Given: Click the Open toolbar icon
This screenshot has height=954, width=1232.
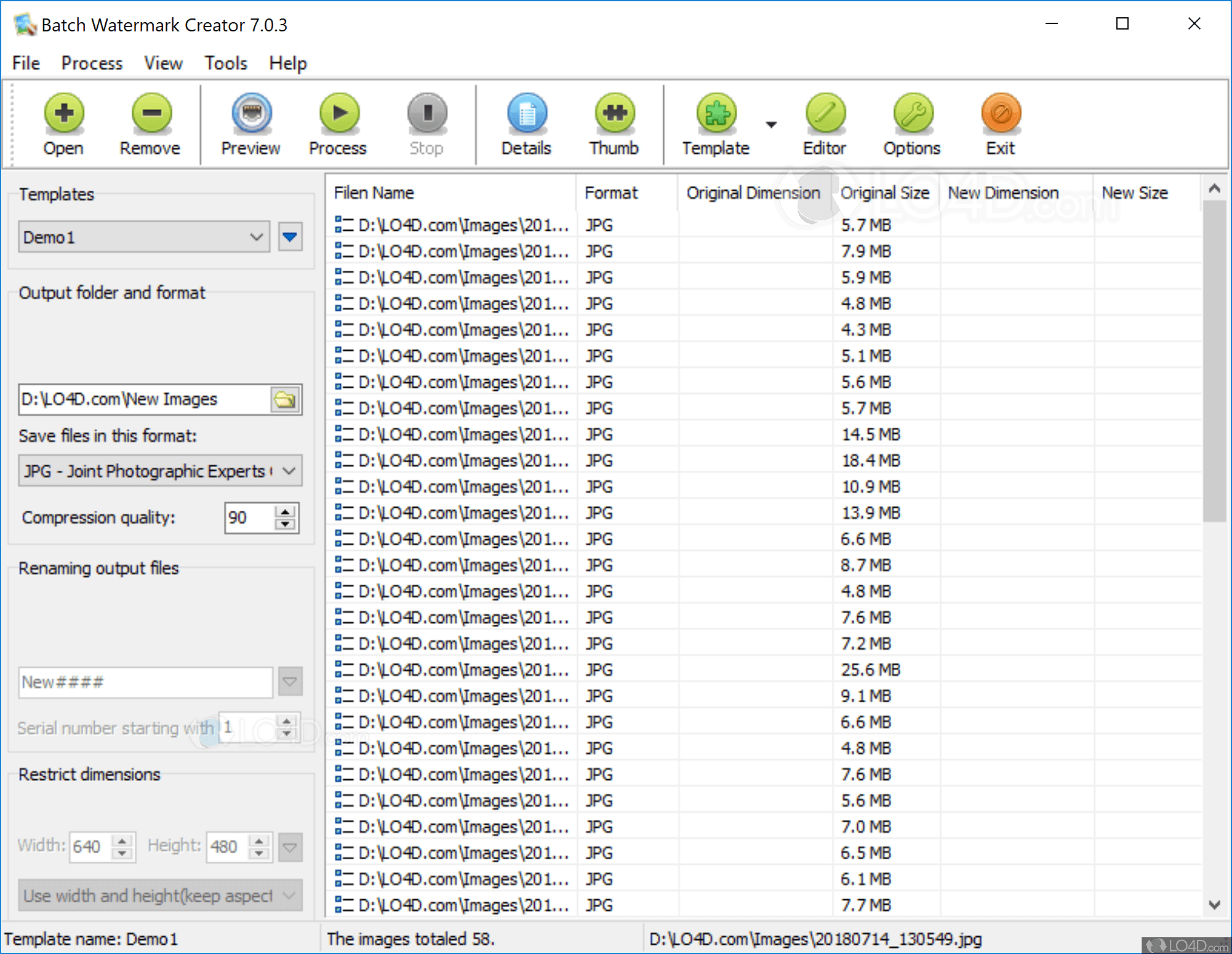Looking at the screenshot, I should point(63,114).
